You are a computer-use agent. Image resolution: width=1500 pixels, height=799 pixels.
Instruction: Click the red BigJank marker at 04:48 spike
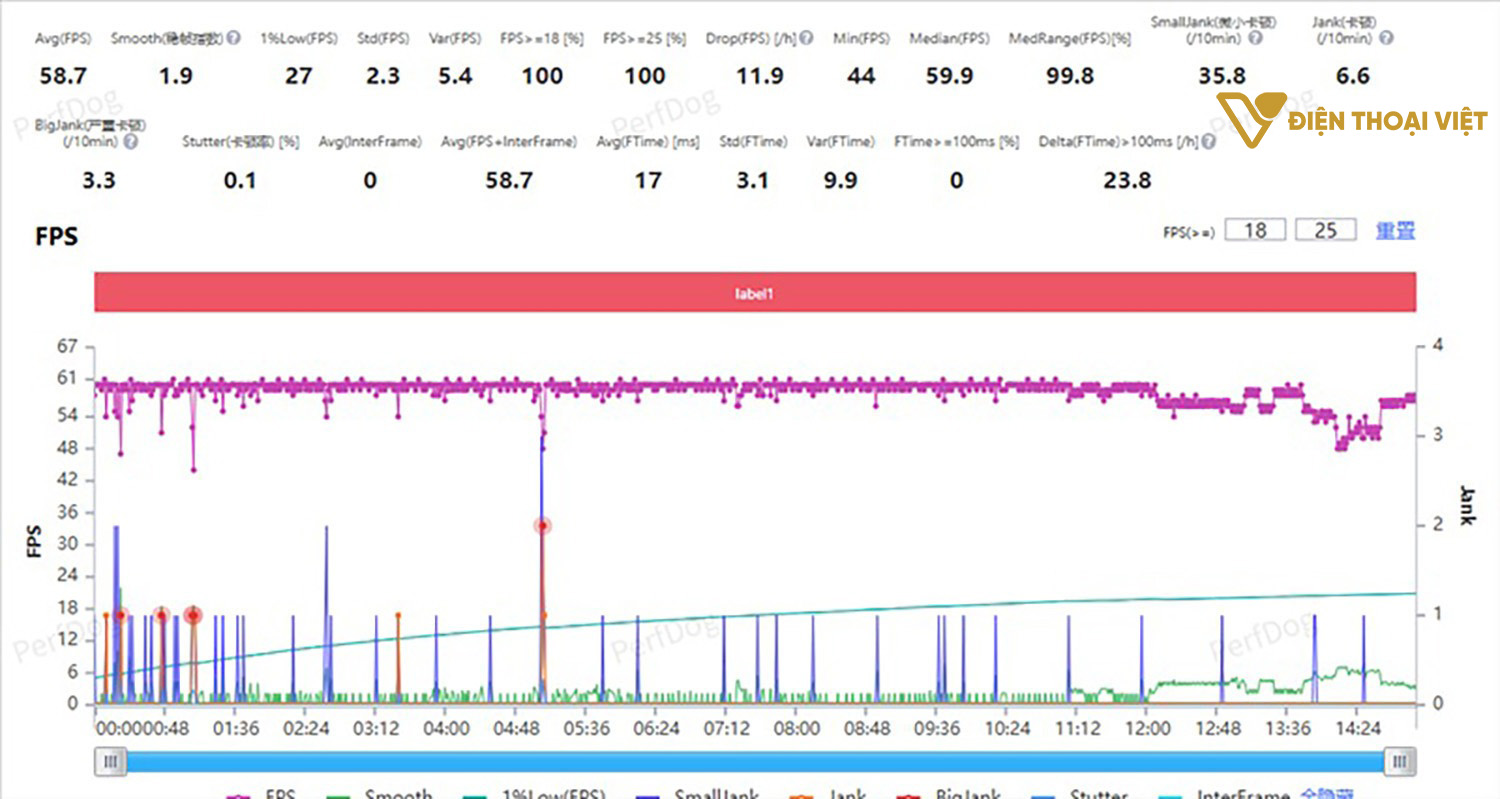pyautogui.click(x=542, y=526)
